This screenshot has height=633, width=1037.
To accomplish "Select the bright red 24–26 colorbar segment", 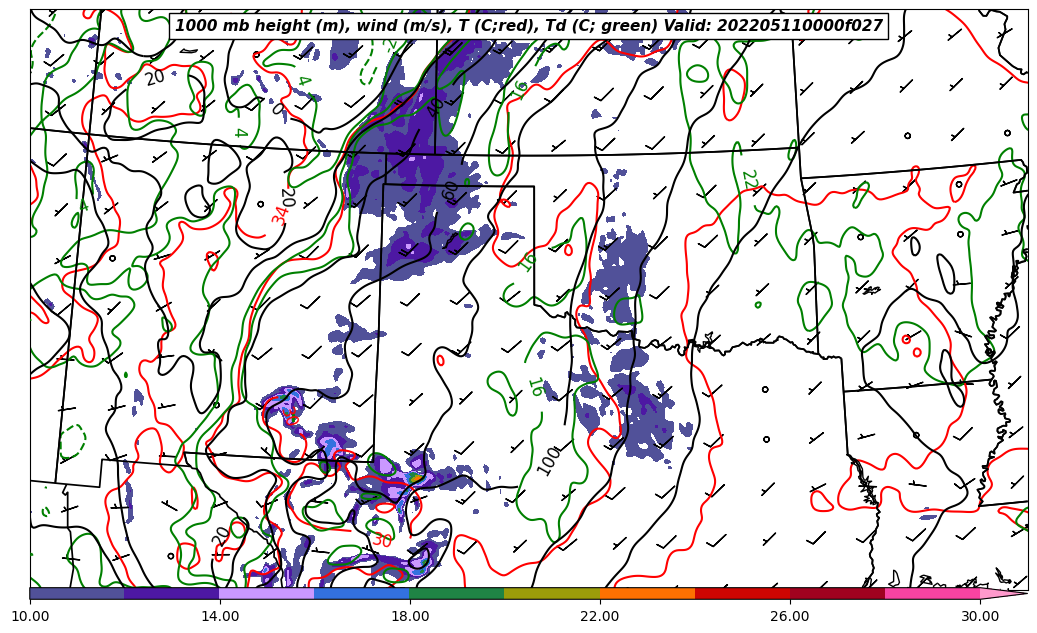I will (743, 593).
